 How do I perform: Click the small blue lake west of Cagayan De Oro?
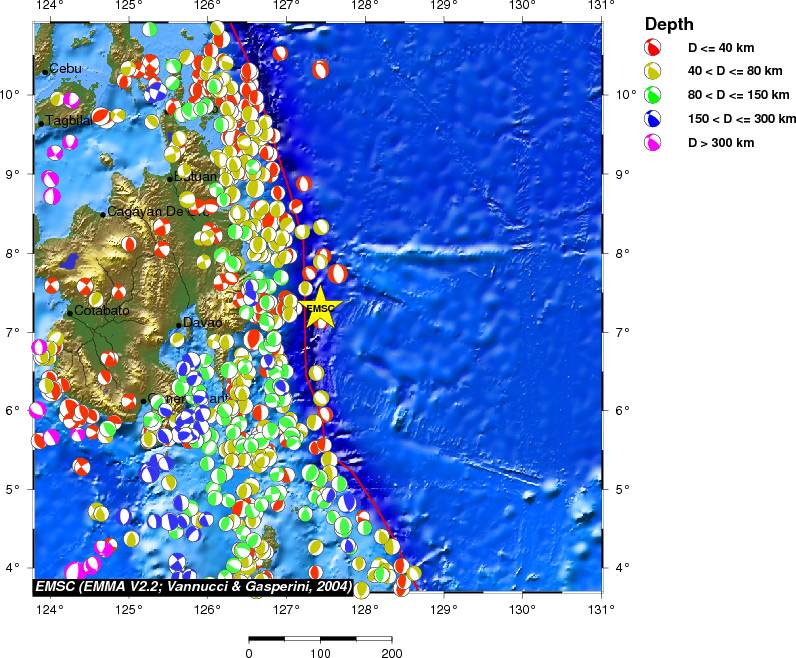coord(69,262)
